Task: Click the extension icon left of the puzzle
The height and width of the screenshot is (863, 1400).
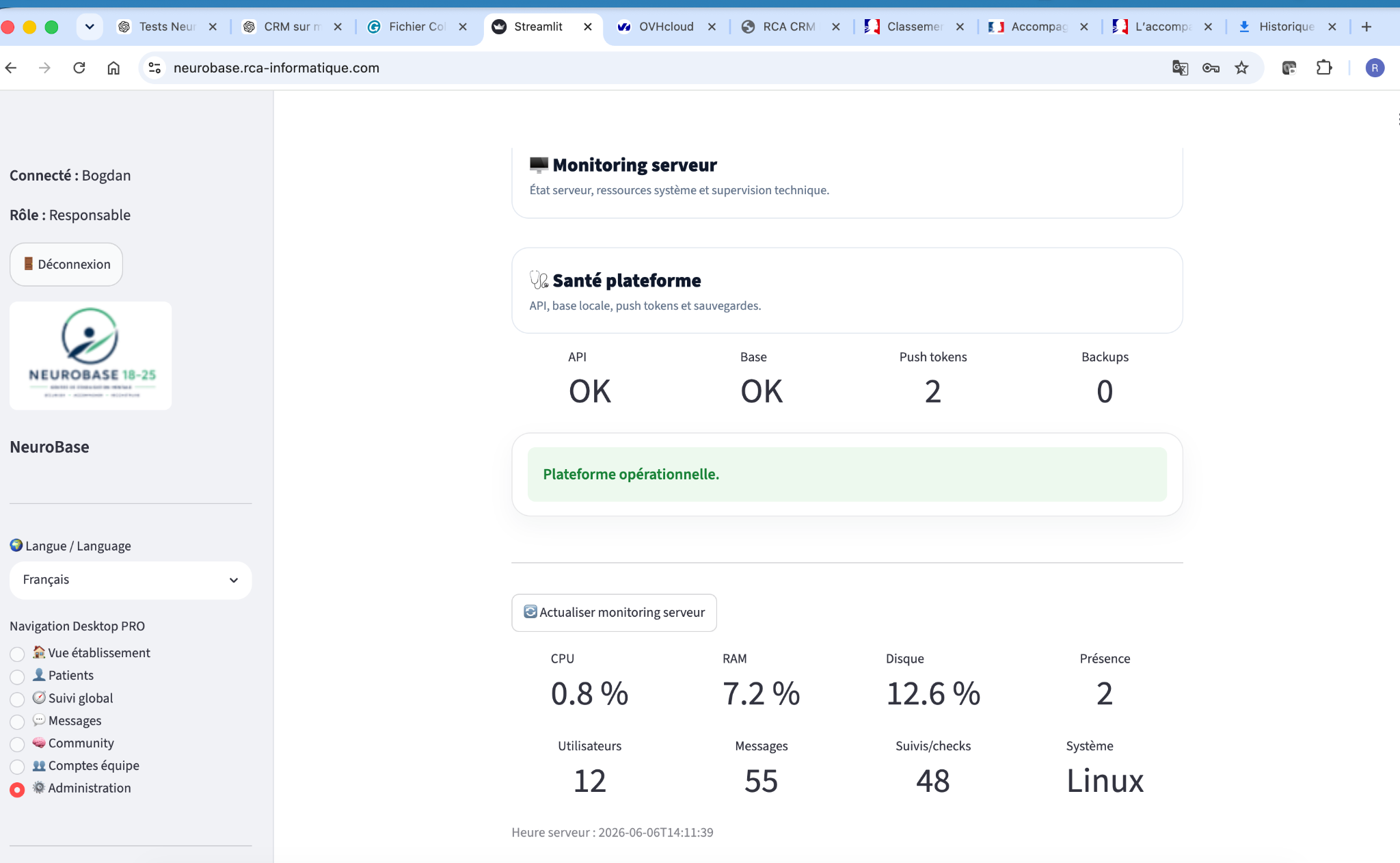Action: pos(1289,68)
